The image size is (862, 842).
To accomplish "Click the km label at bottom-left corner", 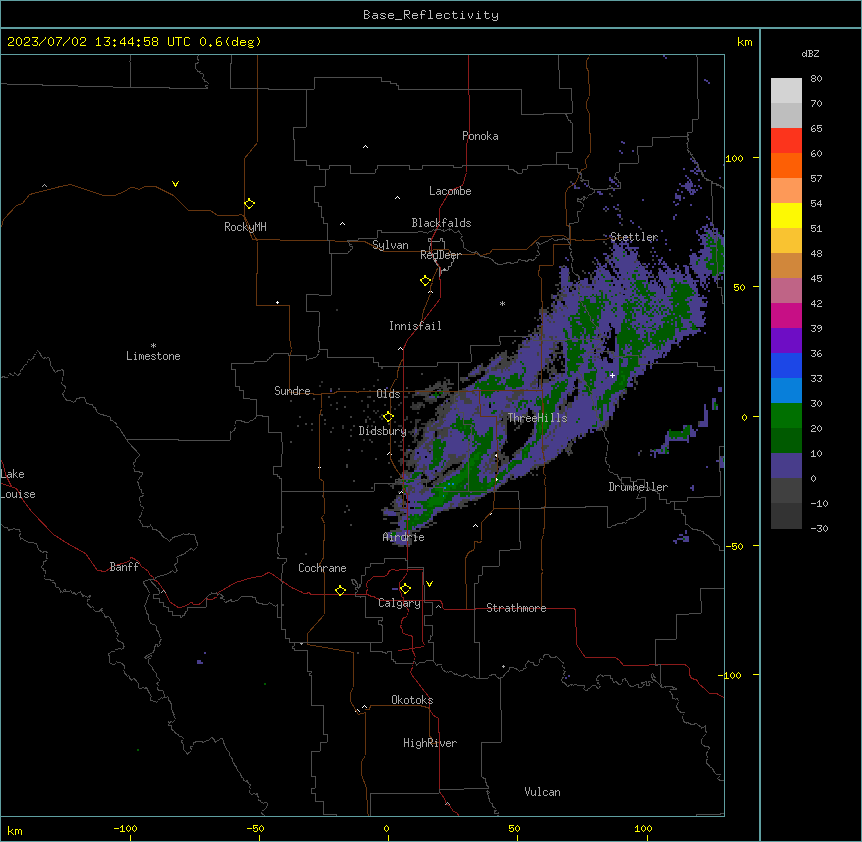I will [x=15, y=830].
